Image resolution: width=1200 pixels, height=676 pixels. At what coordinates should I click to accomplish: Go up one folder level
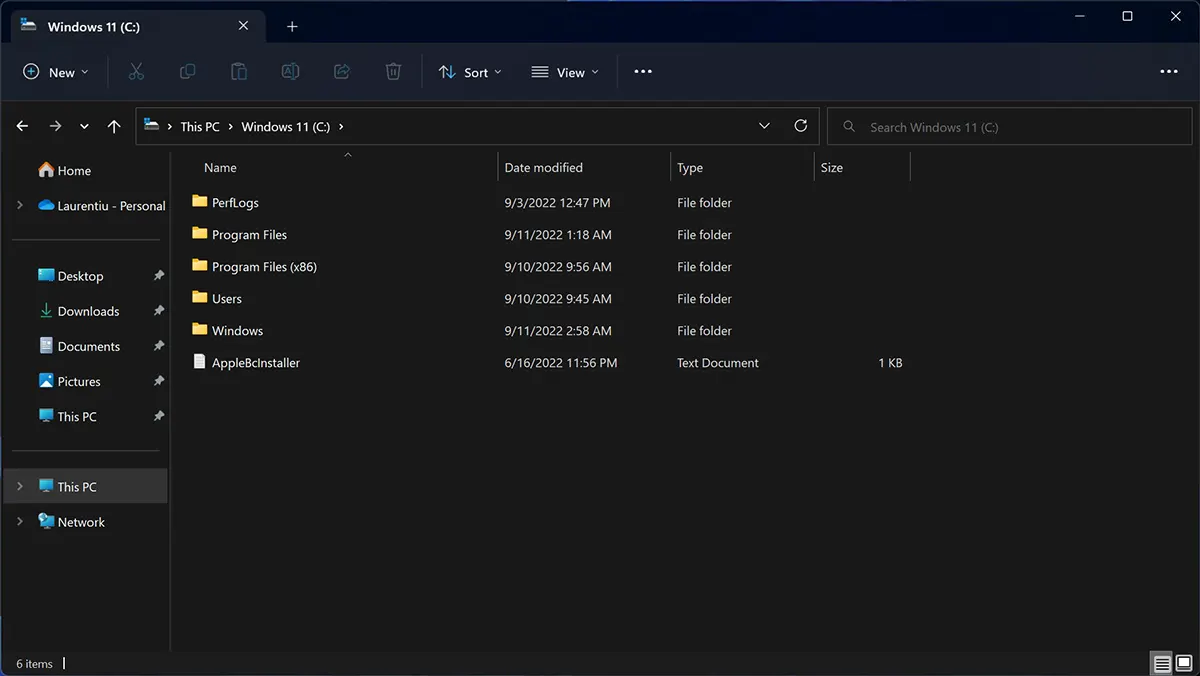114,127
